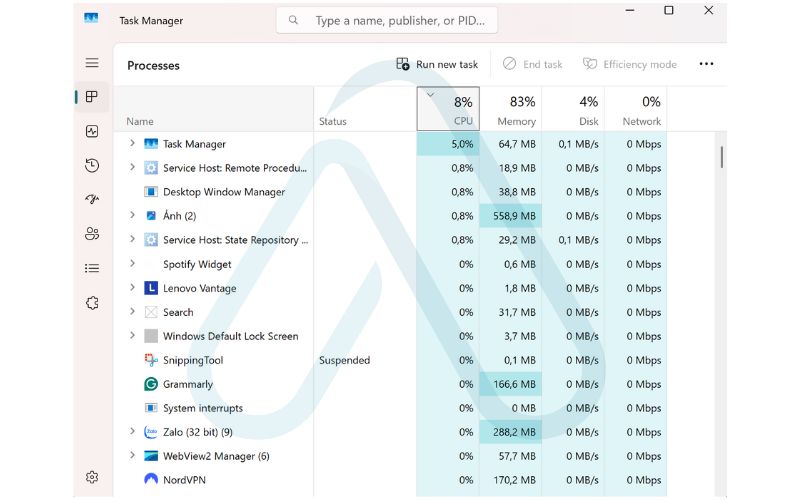800x500 pixels.
Task: Expand Service Host: State Repository row
Action: pos(132,239)
